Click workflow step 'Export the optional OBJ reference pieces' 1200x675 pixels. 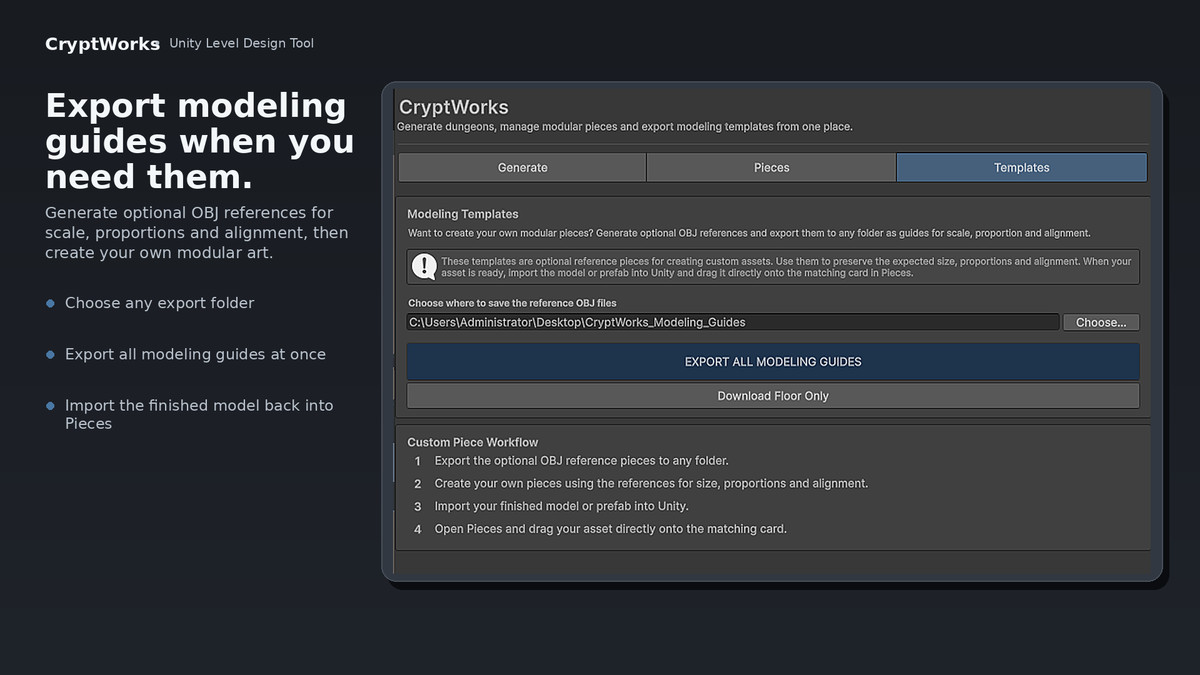[581, 461]
